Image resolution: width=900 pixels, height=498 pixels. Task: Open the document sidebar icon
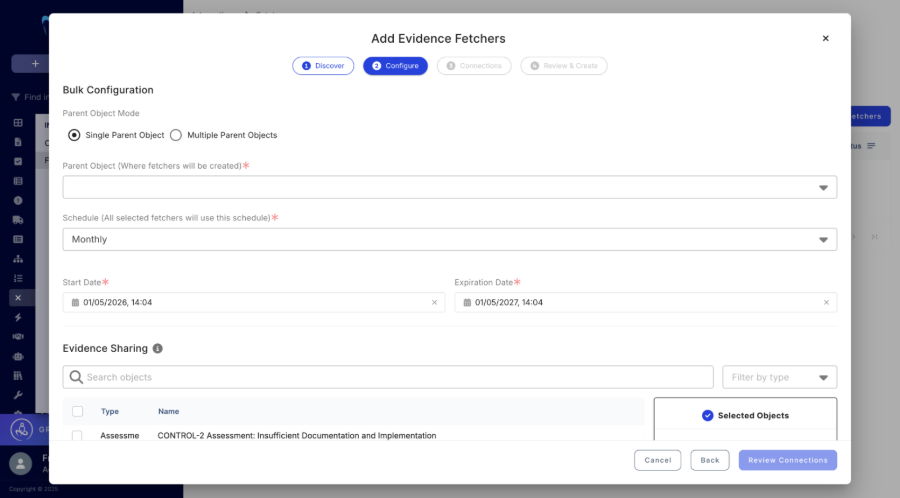point(18,142)
